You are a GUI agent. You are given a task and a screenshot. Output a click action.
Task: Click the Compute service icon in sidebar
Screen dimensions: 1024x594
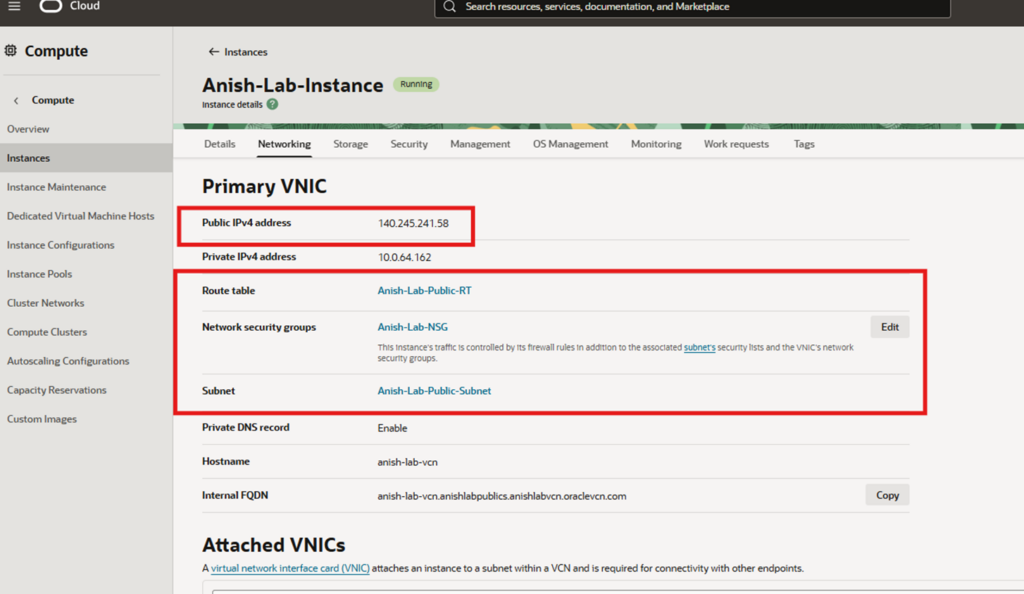(x=11, y=51)
